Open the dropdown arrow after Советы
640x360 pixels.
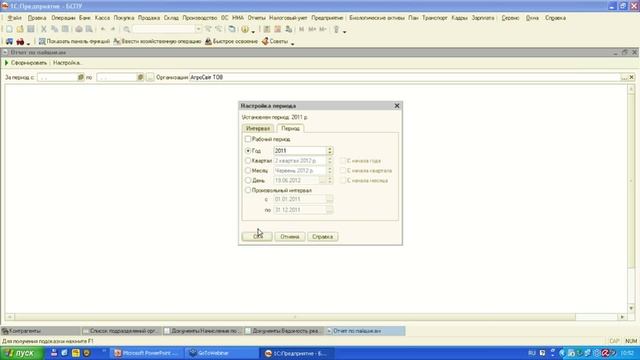292,43
